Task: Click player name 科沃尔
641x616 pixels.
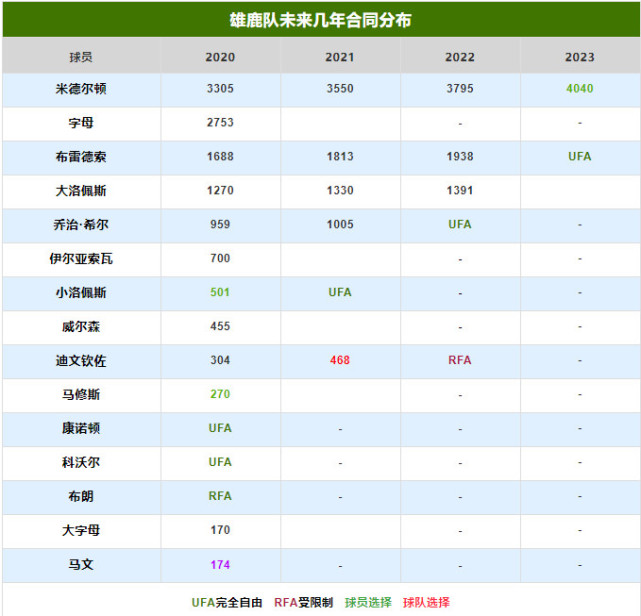Action: (81, 462)
